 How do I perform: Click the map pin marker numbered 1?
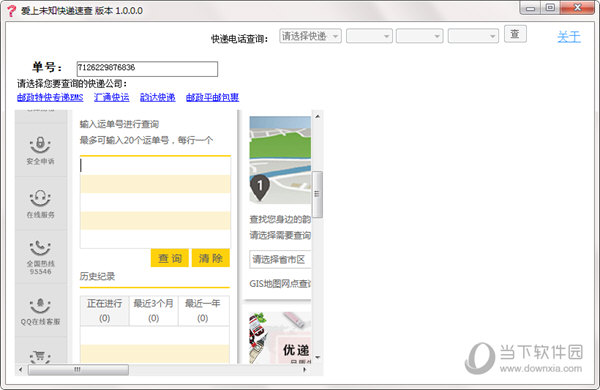tap(260, 187)
